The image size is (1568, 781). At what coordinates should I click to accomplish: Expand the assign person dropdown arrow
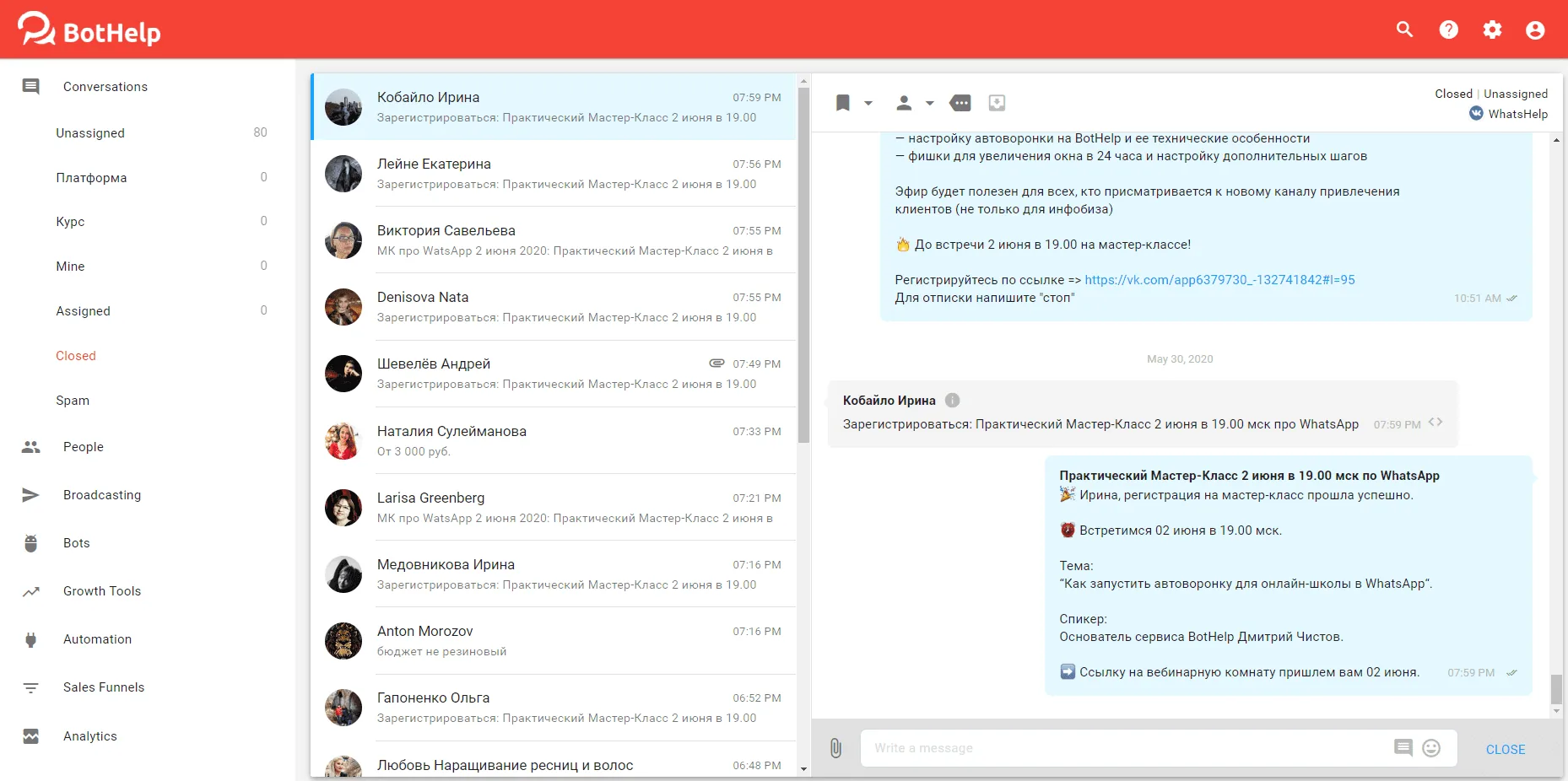(929, 104)
